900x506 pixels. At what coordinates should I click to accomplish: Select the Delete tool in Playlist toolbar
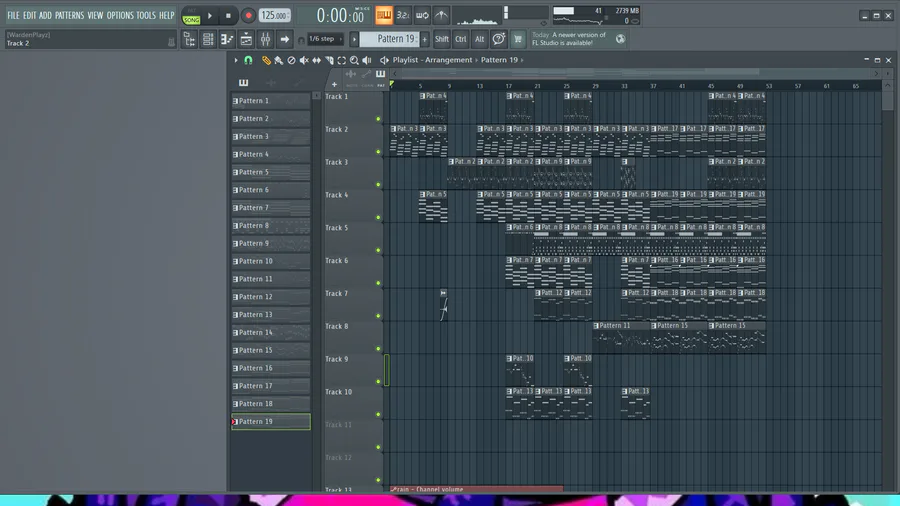[291, 60]
